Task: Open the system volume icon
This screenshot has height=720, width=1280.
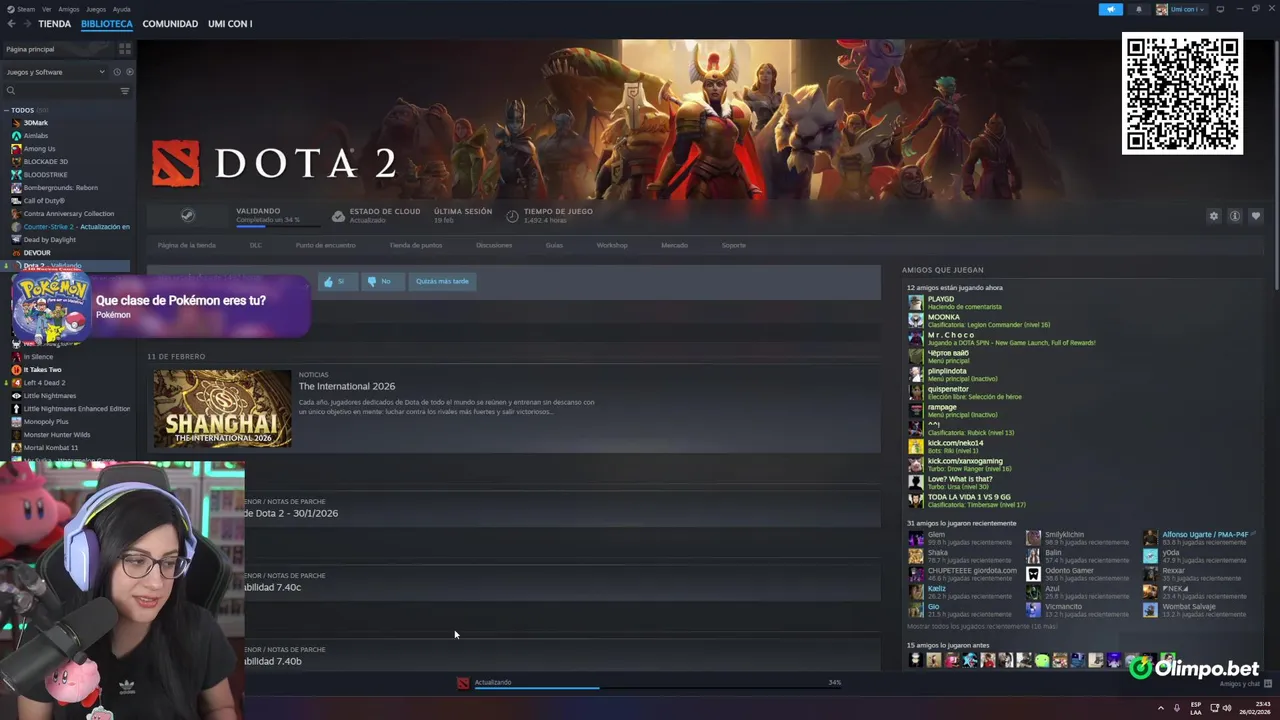Action: (1227, 708)
